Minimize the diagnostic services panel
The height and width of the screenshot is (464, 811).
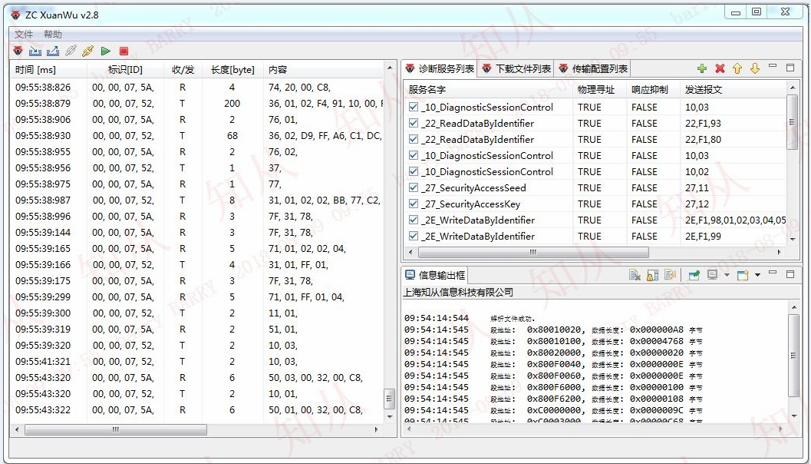point(773,66)
